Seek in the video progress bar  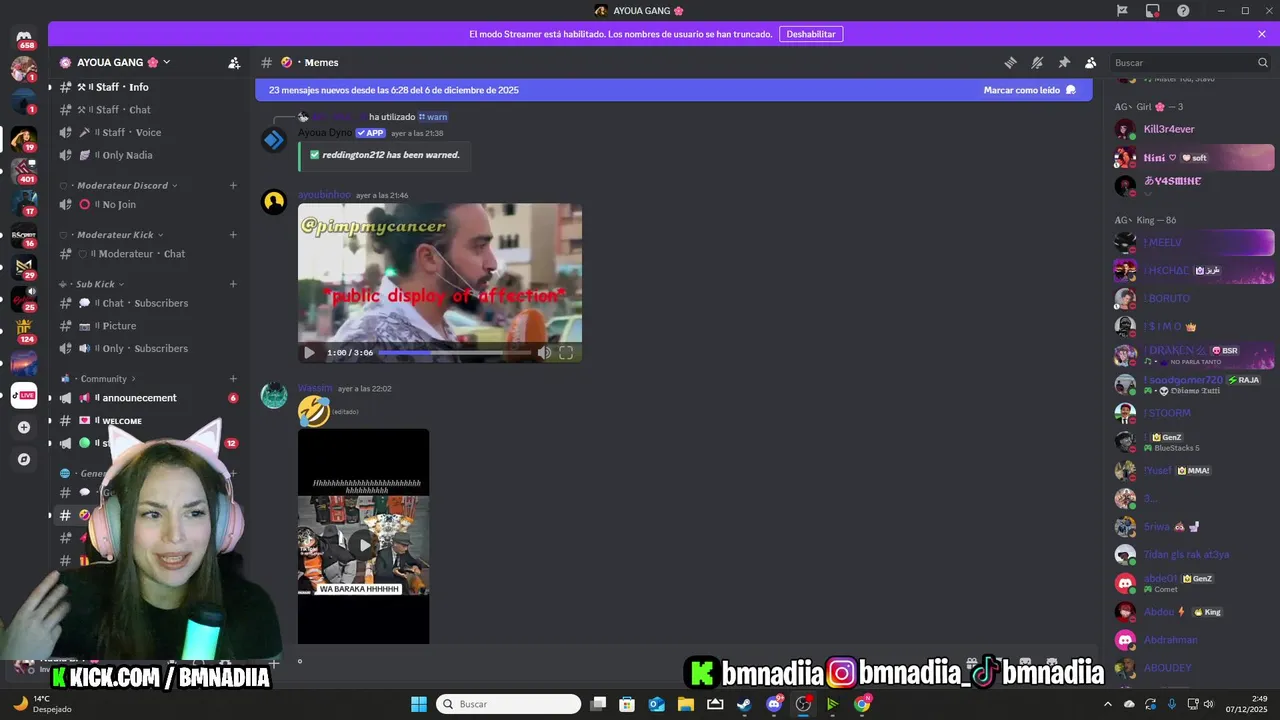pyautogui.click(x=455, y=353)
